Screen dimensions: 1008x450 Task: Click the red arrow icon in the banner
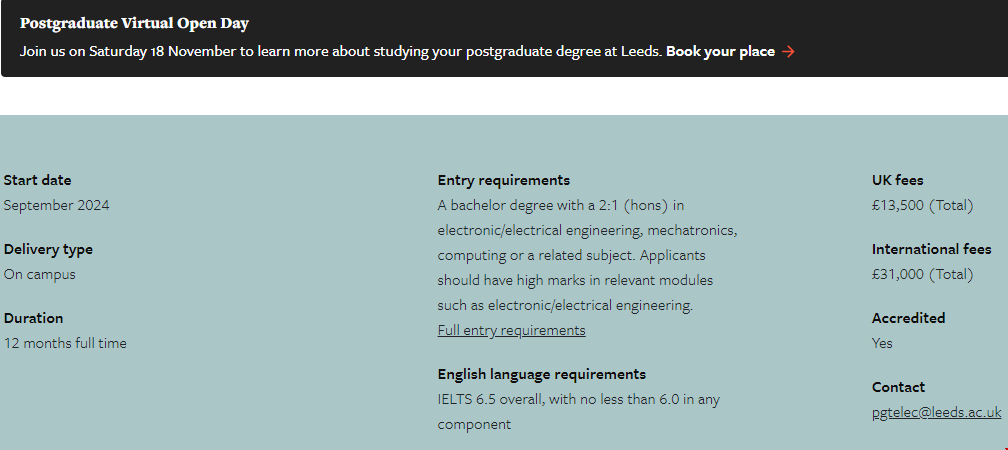coord(789,52)
